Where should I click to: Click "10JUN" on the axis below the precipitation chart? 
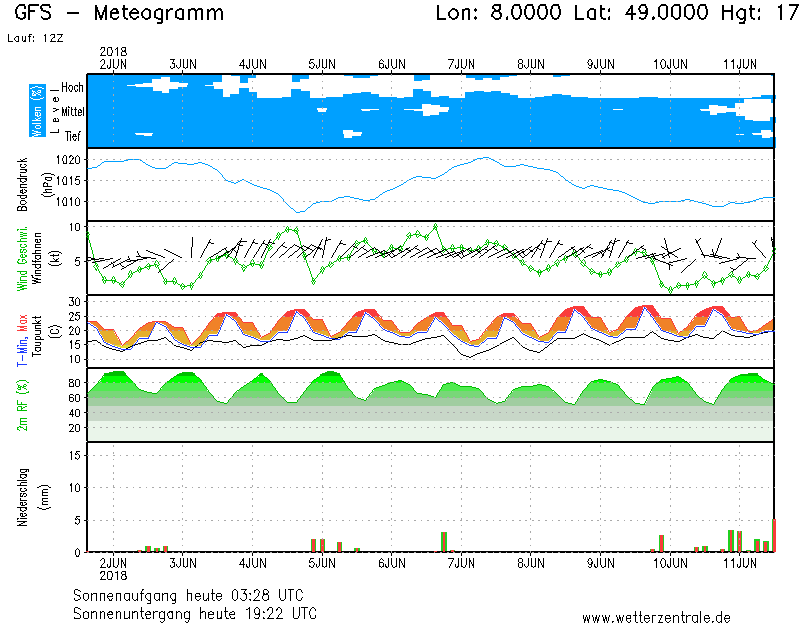(670, 563)
